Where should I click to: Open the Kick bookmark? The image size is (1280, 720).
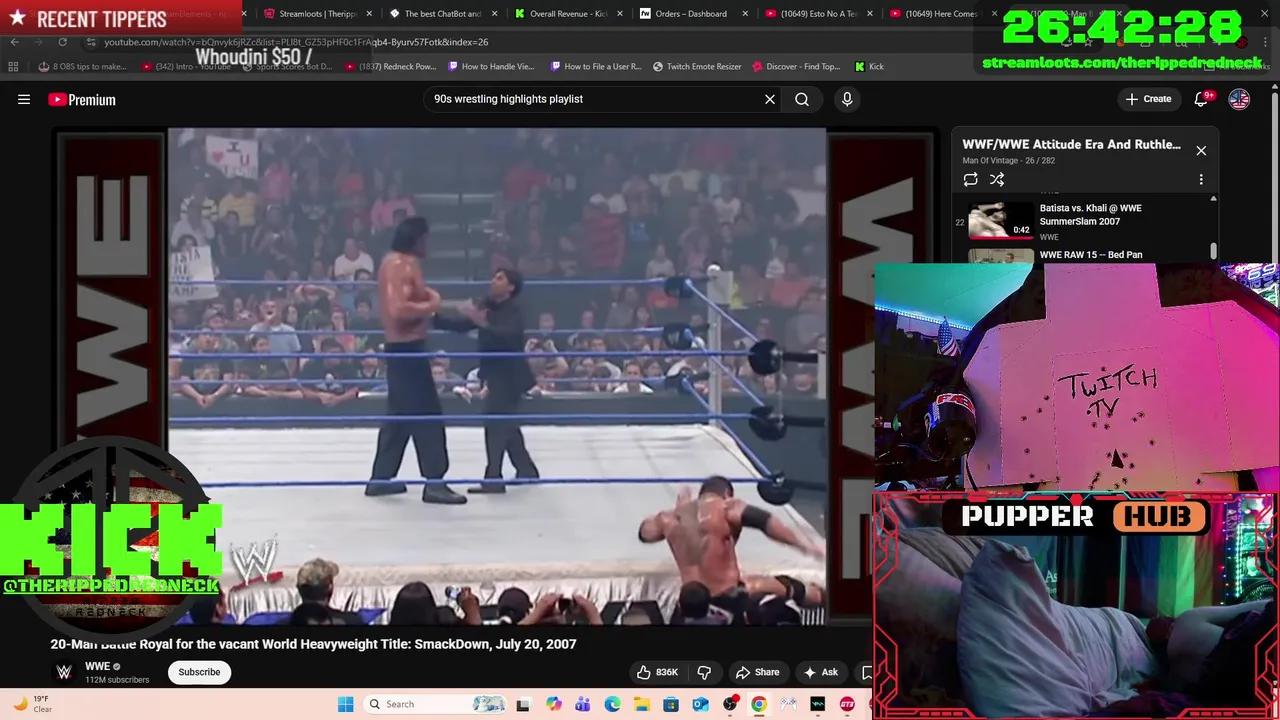(x=869, y=67)
